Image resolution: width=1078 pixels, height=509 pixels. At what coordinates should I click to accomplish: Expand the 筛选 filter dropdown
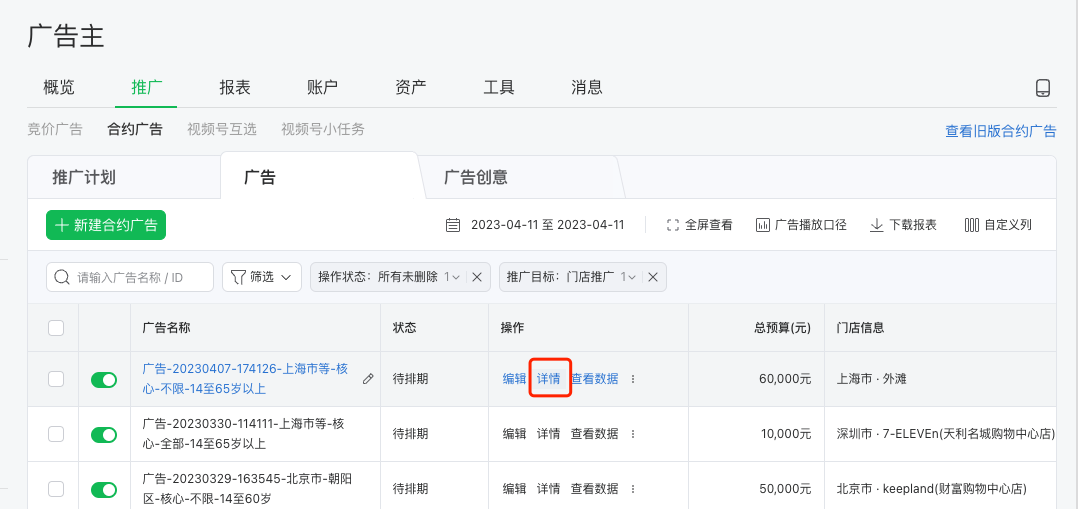262,277
